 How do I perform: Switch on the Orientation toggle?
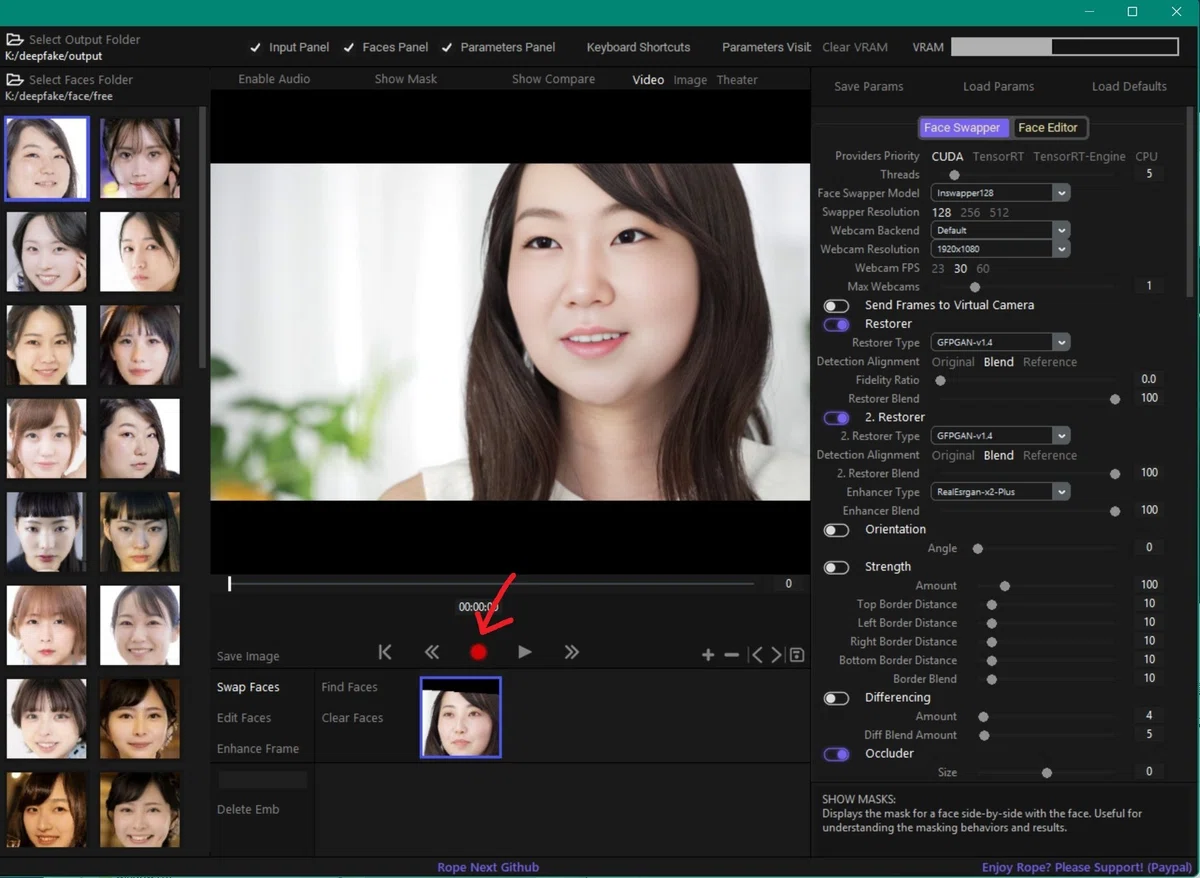[x=836, y=530]
